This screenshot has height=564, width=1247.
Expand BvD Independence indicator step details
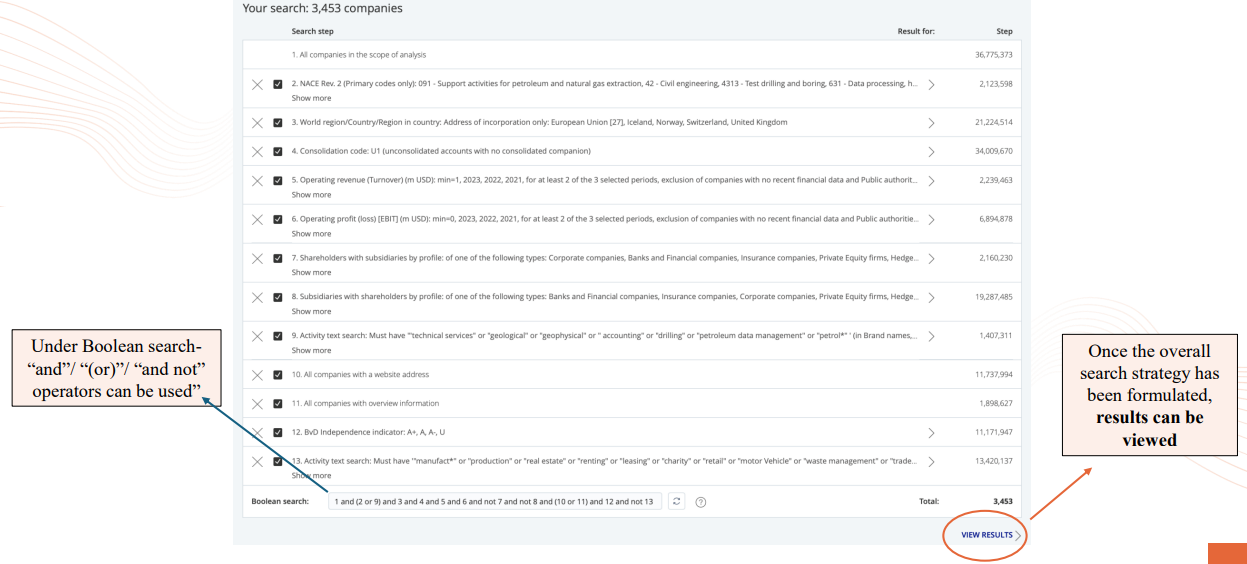(x=931, y=433)
